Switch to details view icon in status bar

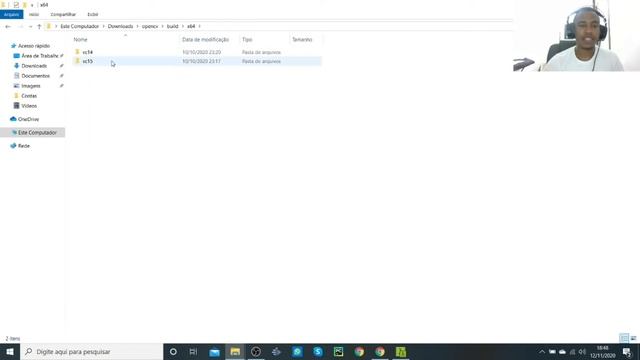624,338
